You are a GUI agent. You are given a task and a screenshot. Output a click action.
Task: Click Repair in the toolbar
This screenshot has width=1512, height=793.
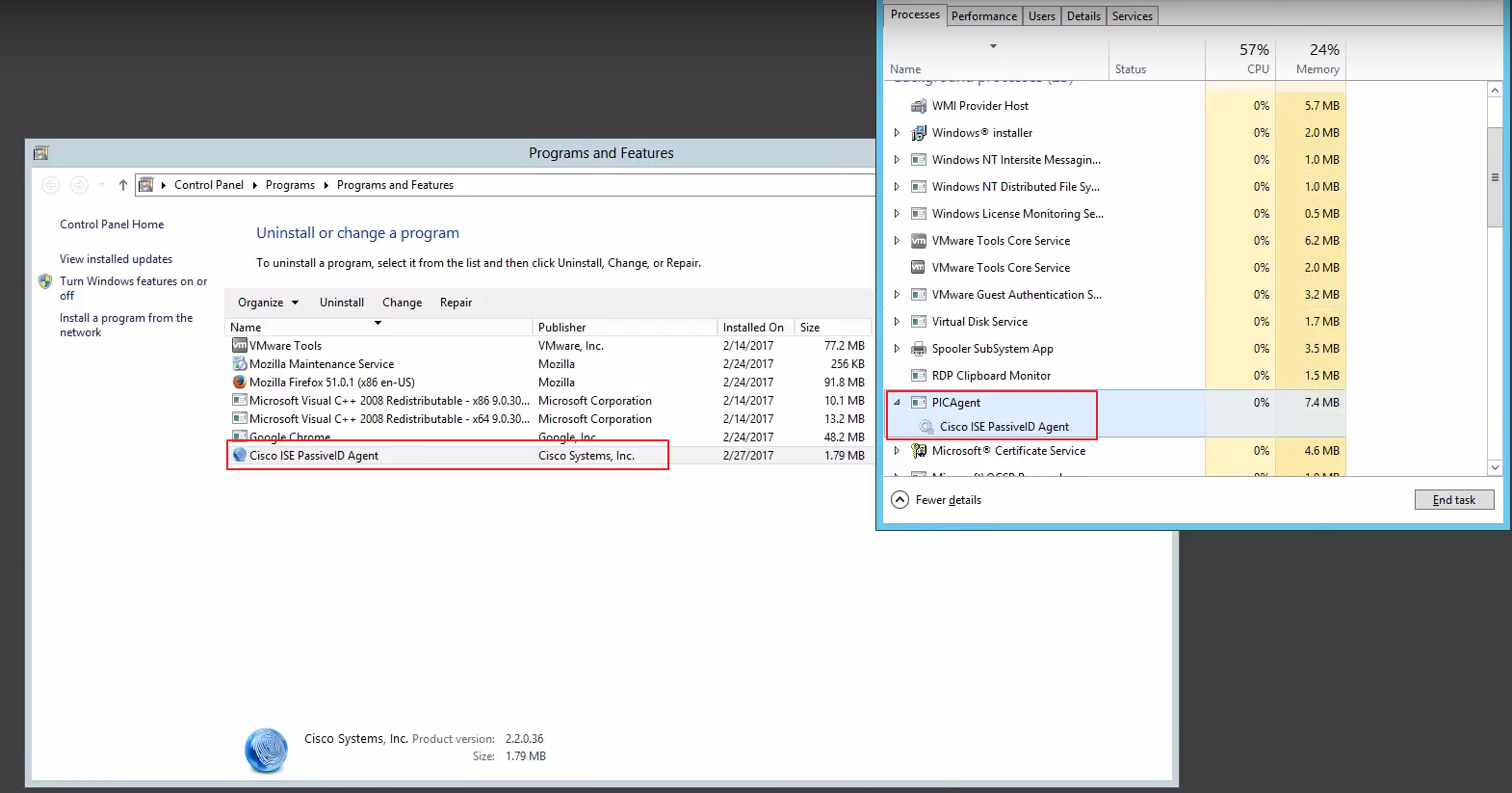click(456, 303)
